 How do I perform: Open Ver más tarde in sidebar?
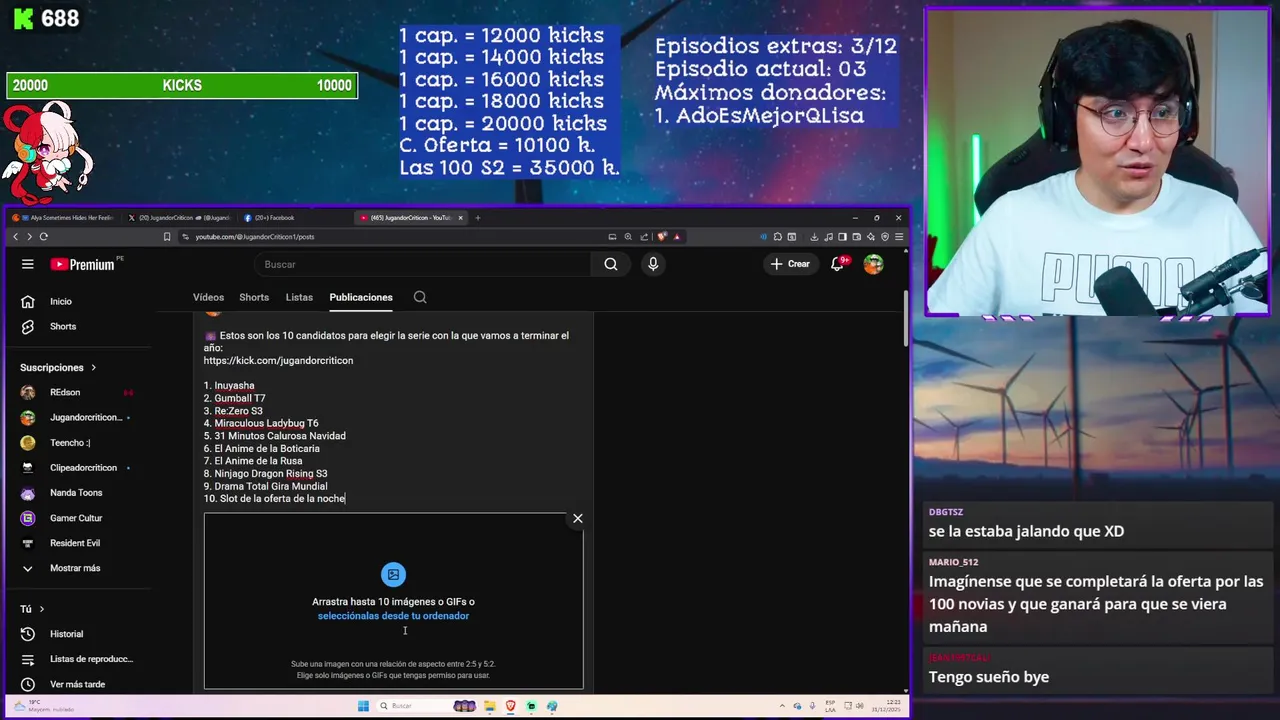[x=75, y=684]
